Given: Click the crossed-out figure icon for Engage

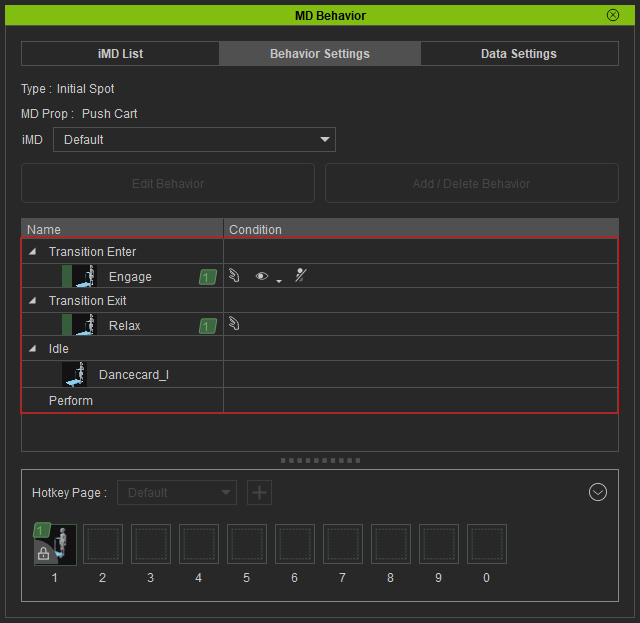Looking at the screenshot, I should pos(301,275).
